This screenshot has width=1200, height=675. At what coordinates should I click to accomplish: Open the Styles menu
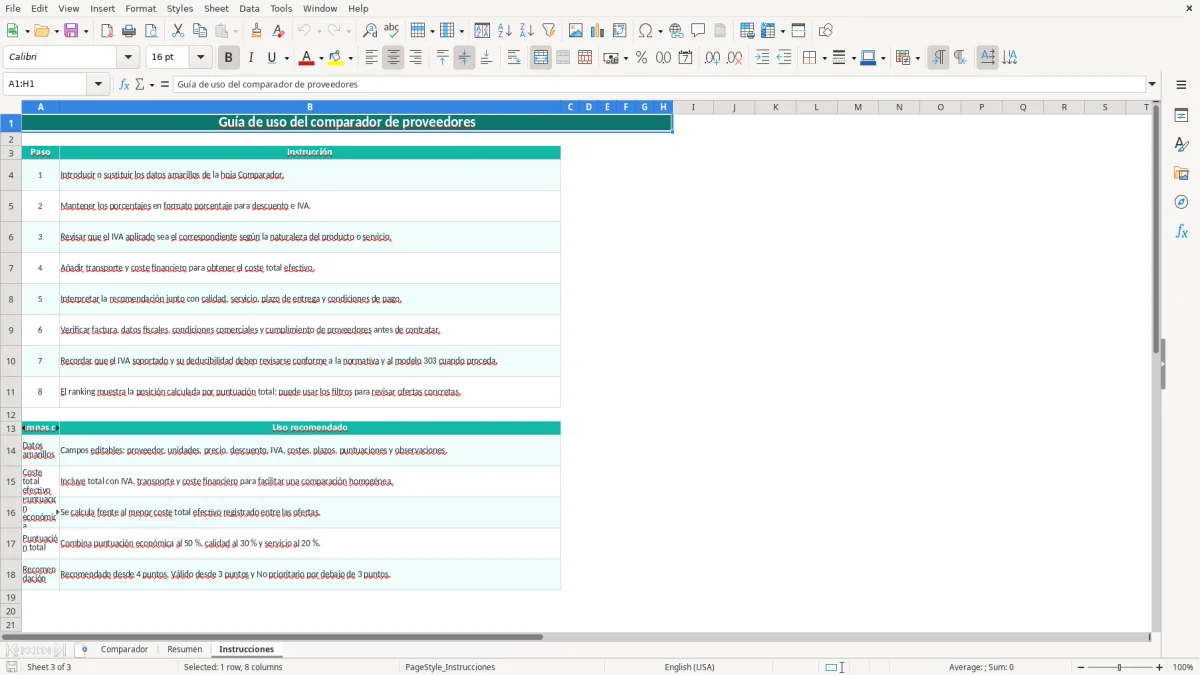(180, 8)
